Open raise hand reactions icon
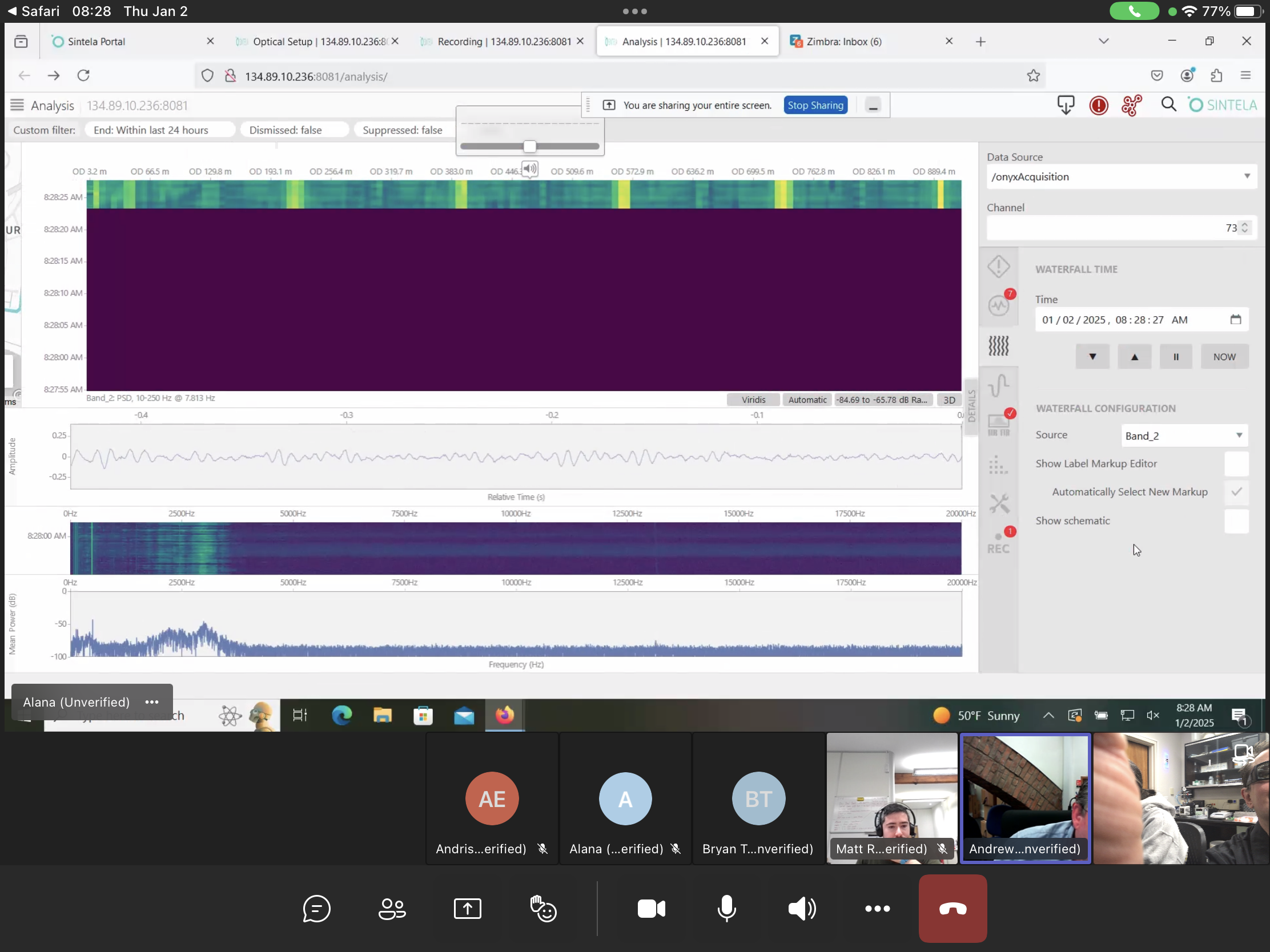 click(x=543, y=909)
